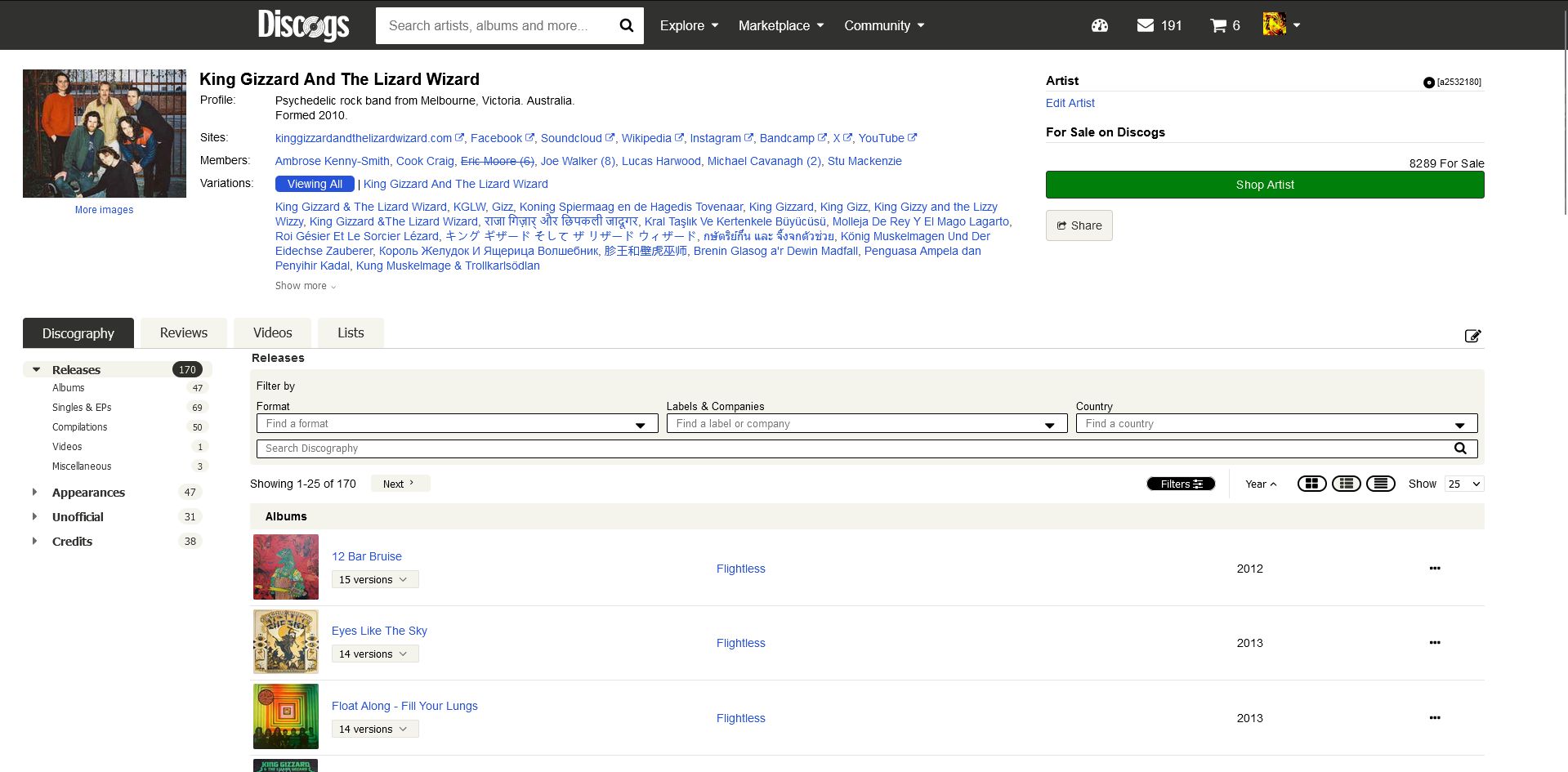Open the 12 Bar Bruise album link
1568x772 pixels.
click(367, 556)
